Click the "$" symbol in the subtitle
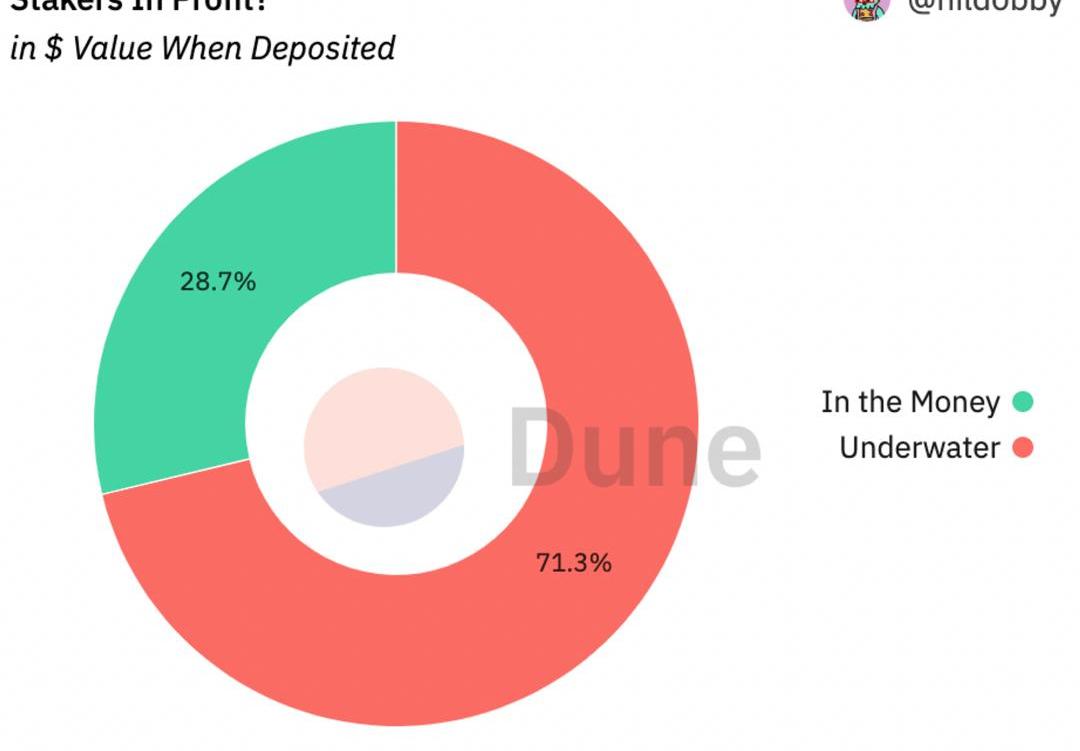Viewport: 1080px width, 751px height. point(55,48)
